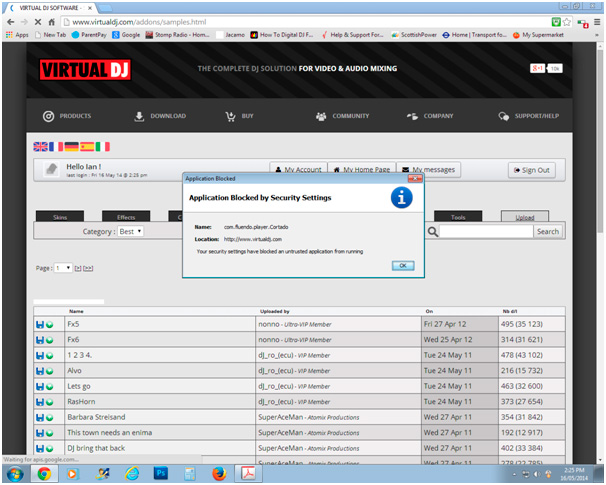This screenshot has width=606, height=485.
Task: Go to next page link
Action: [78, 268]
